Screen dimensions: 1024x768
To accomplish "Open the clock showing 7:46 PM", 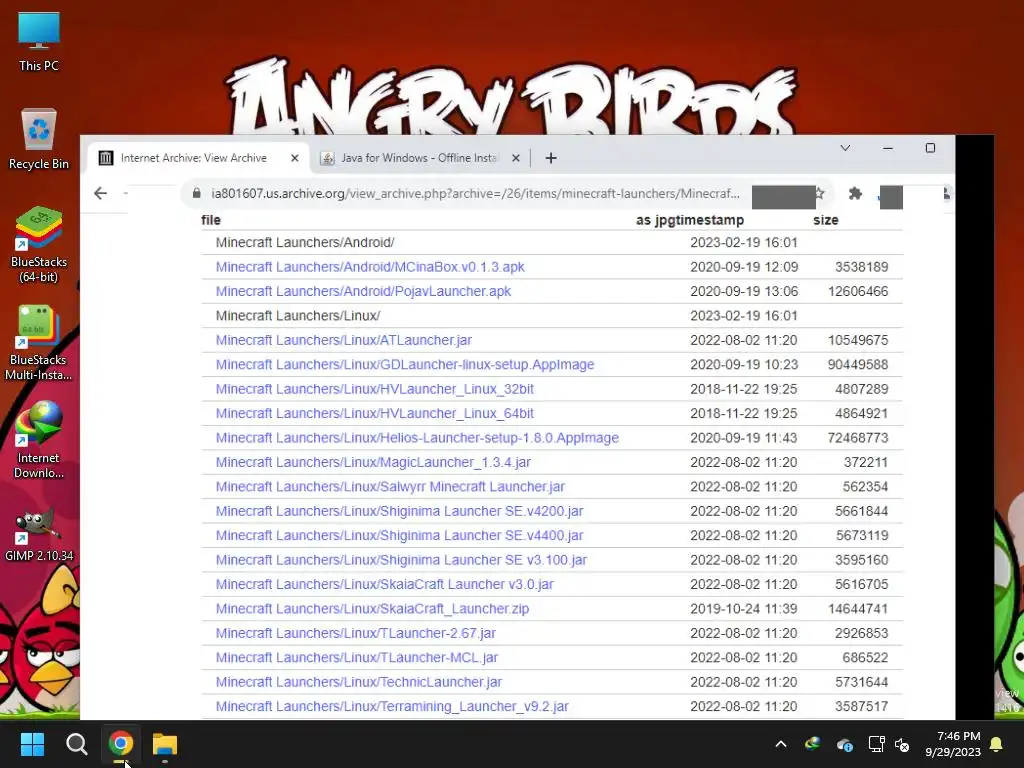I will (953, 744).
